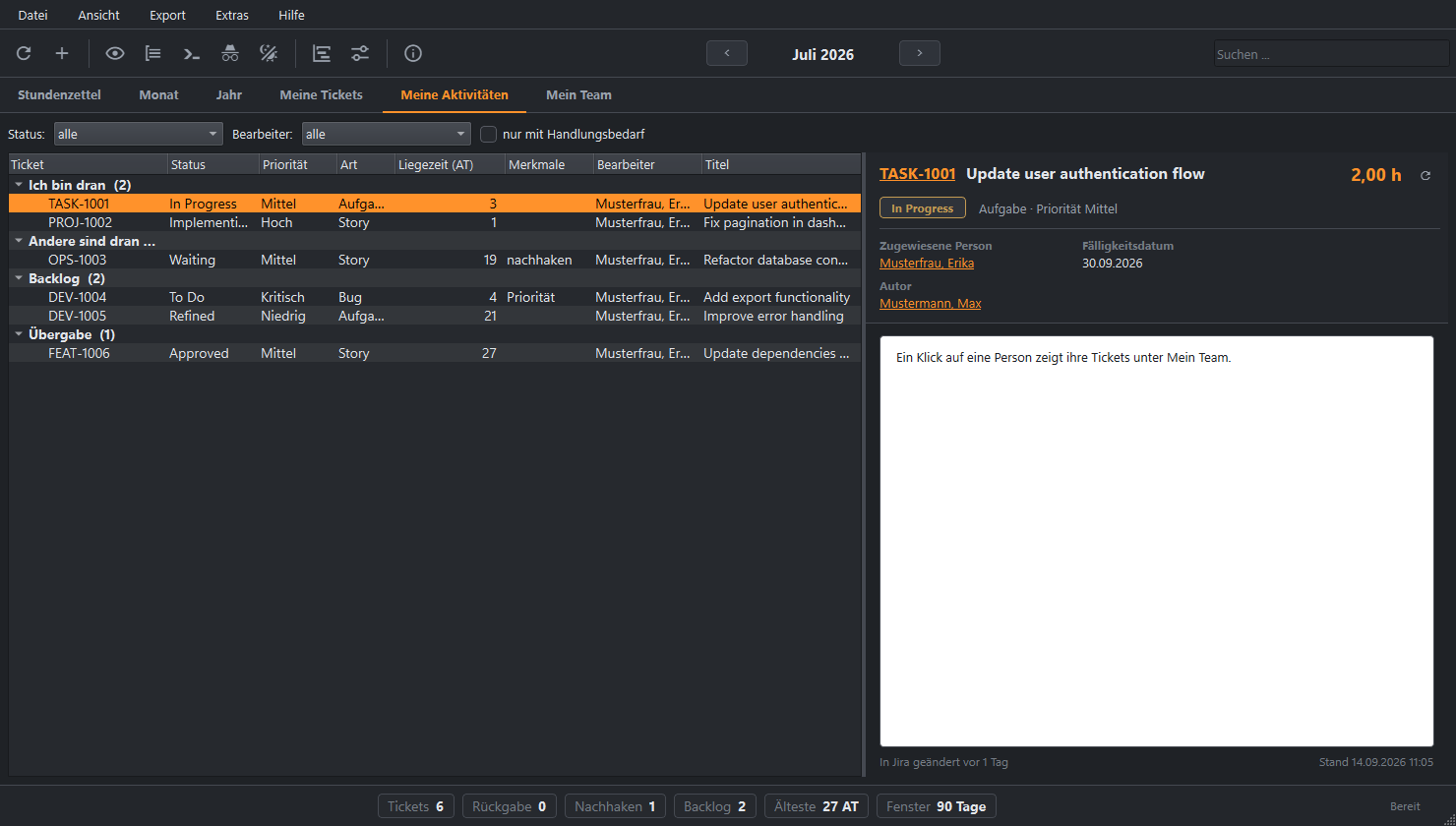Collapse the Andere sind dran group
Screen dimensions: 1456x826
19,241
